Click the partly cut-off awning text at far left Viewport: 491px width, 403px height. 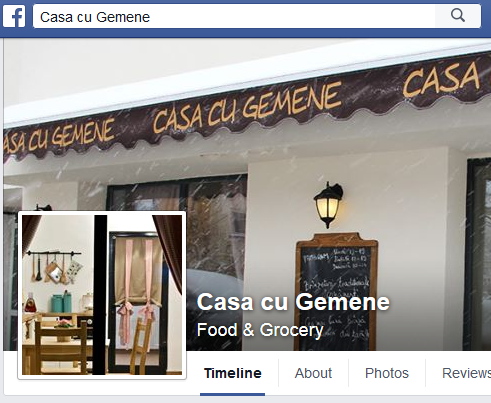(x=58, y=137)
